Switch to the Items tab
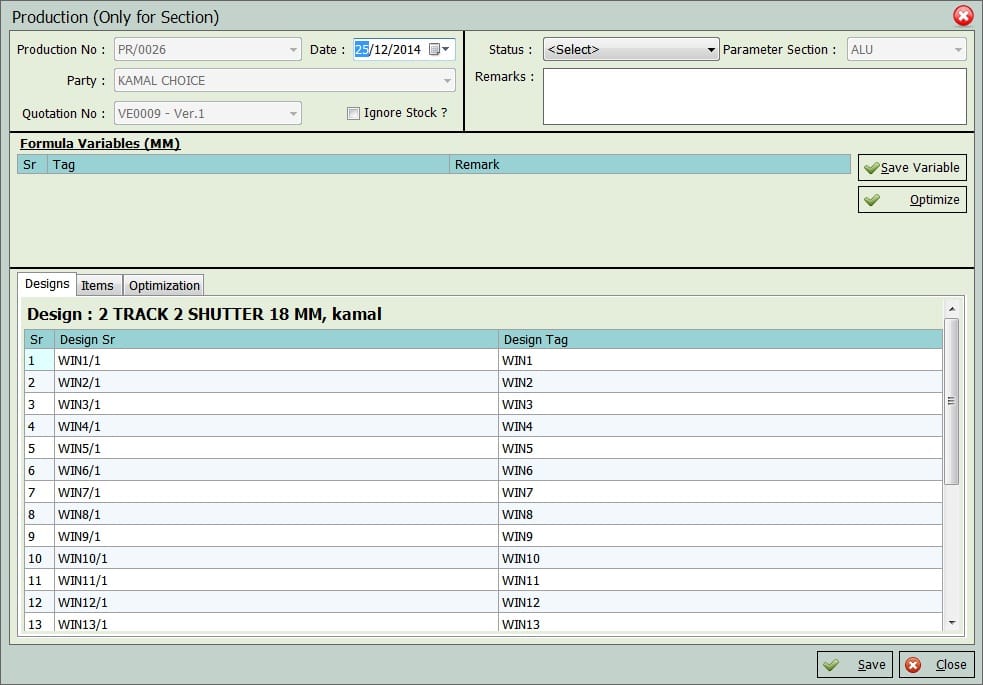Viewport: 983px width, 685px height. pos(98,285)
